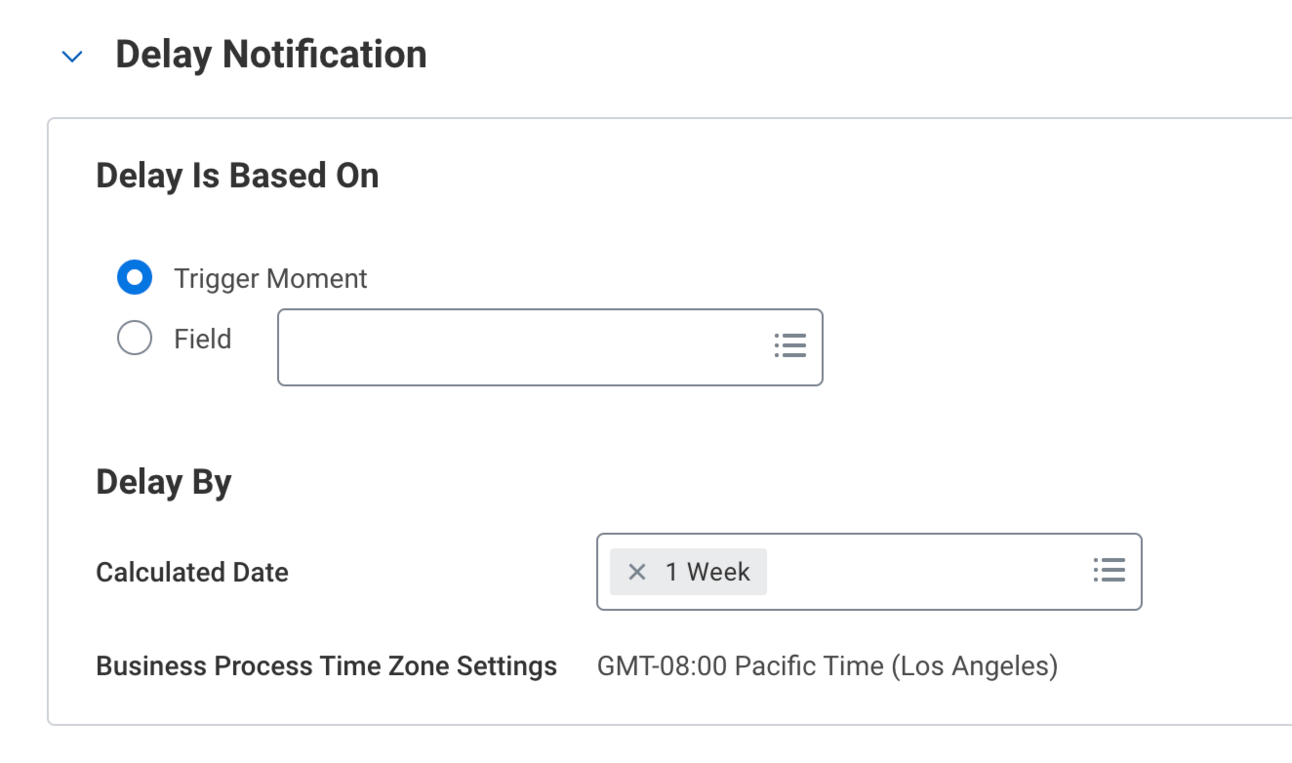Click the 1 Week text in chip
This screenshot has width=1292, height=763.
tap(708, 572)
